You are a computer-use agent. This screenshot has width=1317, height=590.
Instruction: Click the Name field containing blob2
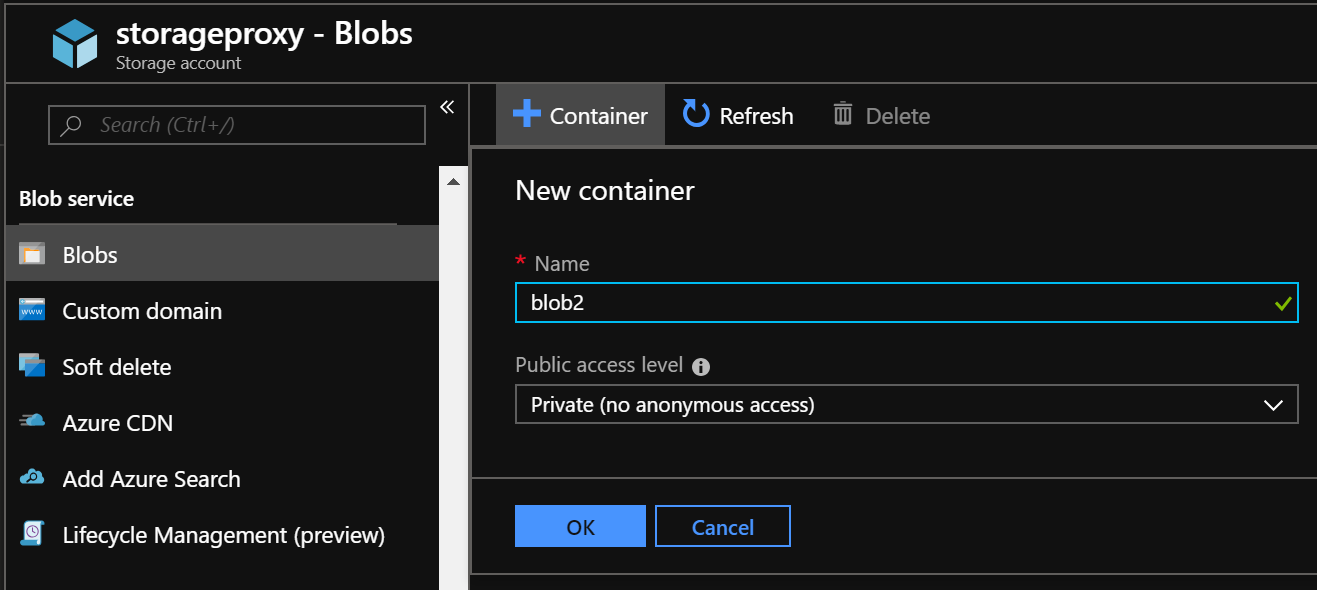pyautogui.click(x=906, y=302)
